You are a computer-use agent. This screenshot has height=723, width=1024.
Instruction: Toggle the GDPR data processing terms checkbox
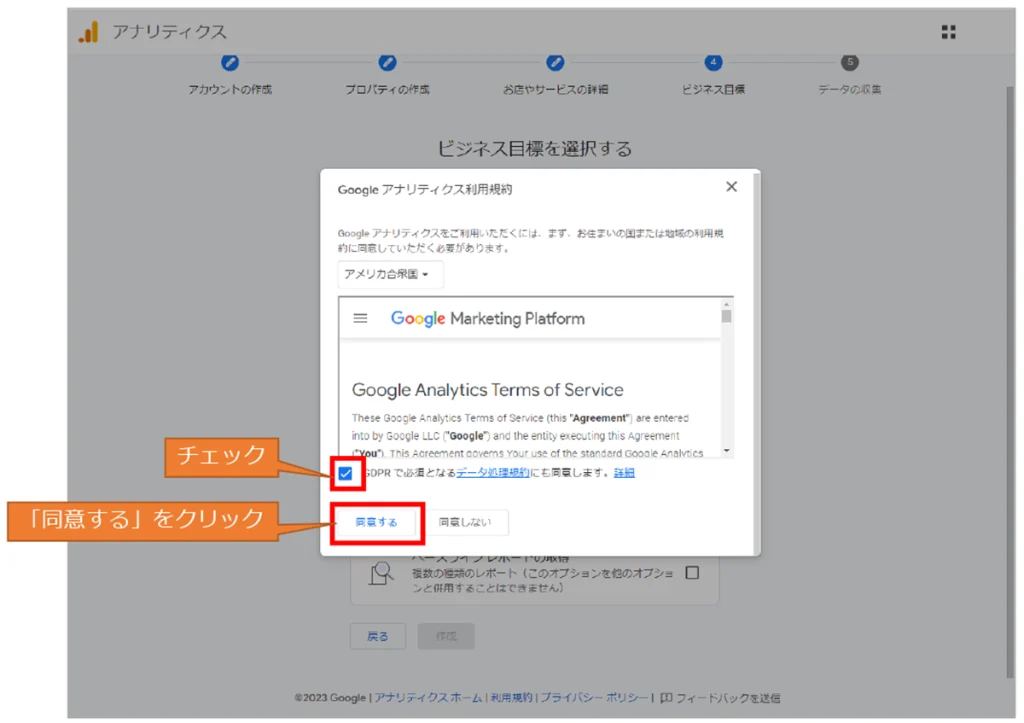click(345, 473)
